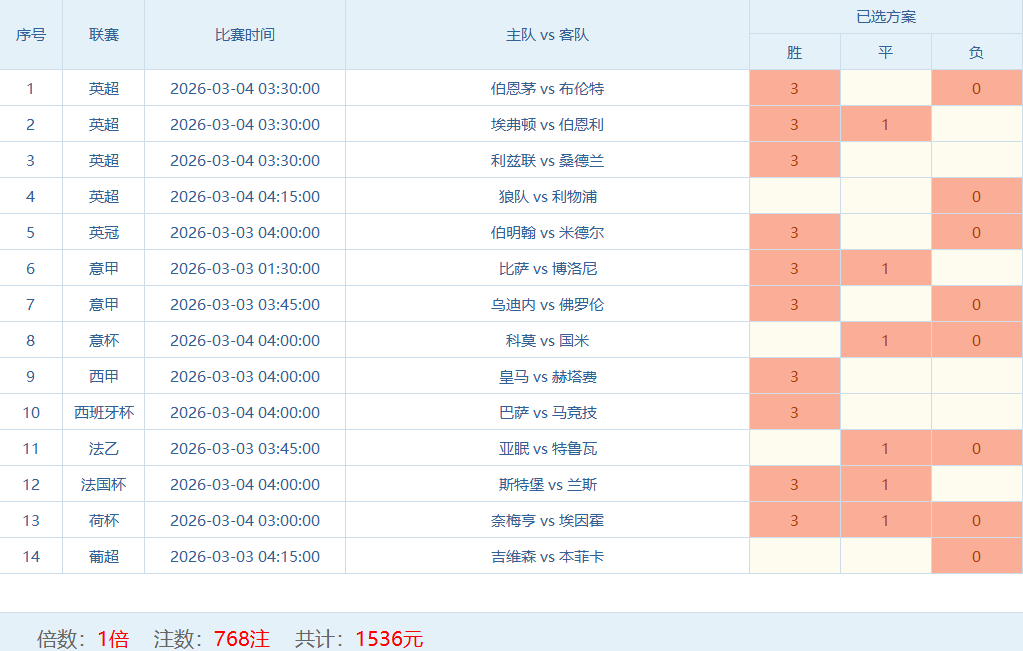Click the 联赛 column header

pos(103,34)
